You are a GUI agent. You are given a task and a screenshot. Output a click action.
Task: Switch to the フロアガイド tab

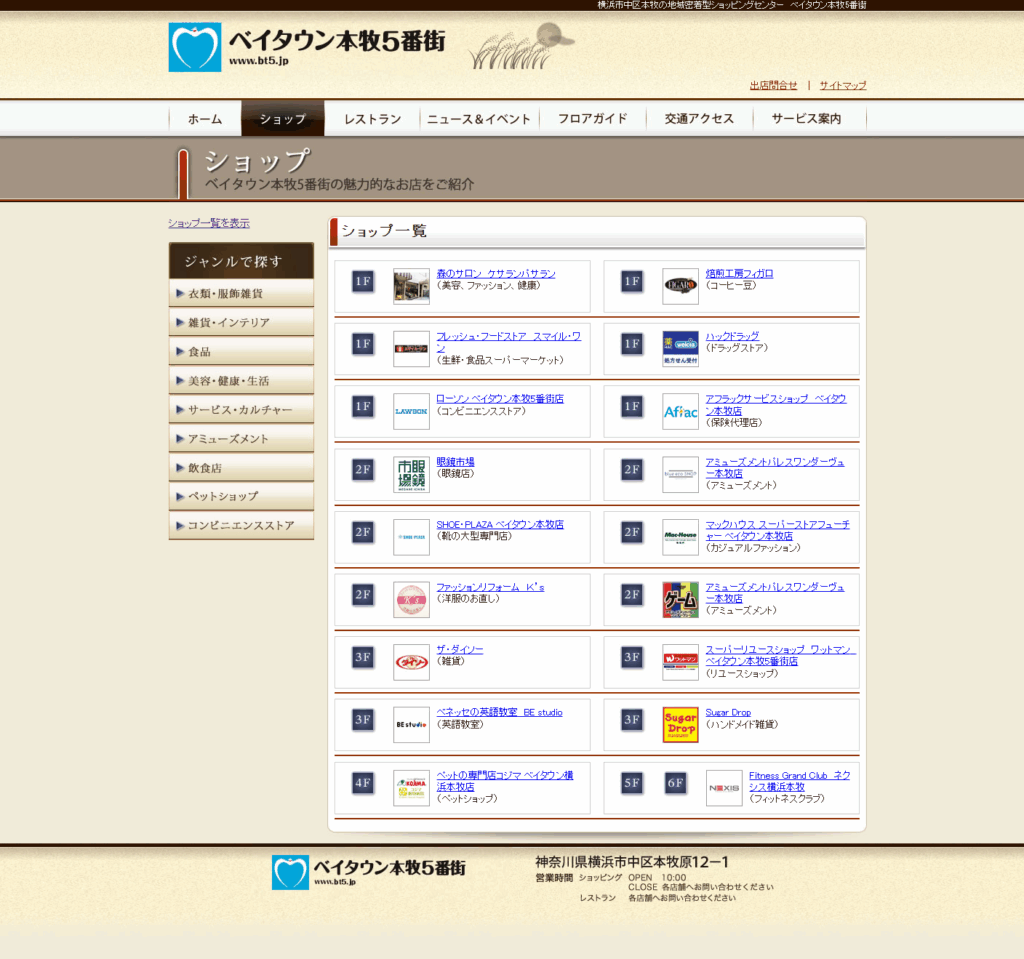(x=592, y=119)
